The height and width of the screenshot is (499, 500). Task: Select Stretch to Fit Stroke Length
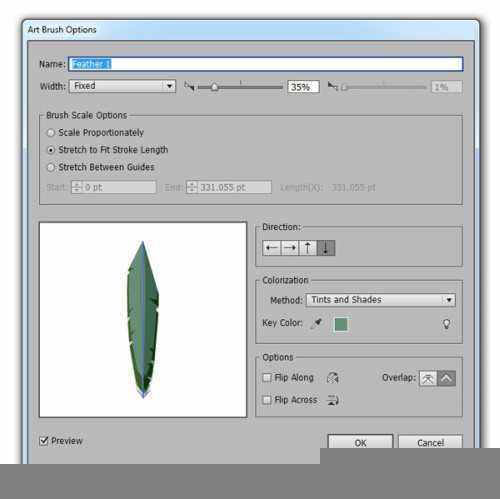(108, 150)
